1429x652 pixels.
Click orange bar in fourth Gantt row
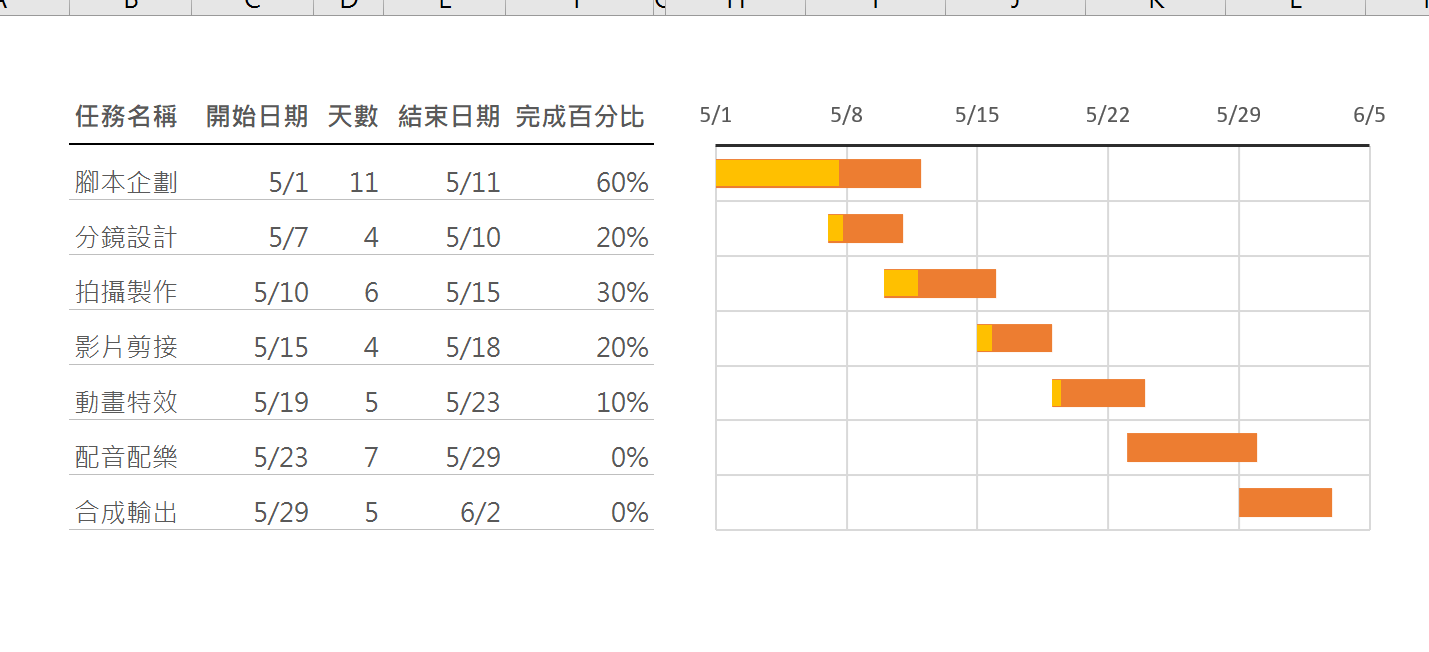(x=1022, y=338)
